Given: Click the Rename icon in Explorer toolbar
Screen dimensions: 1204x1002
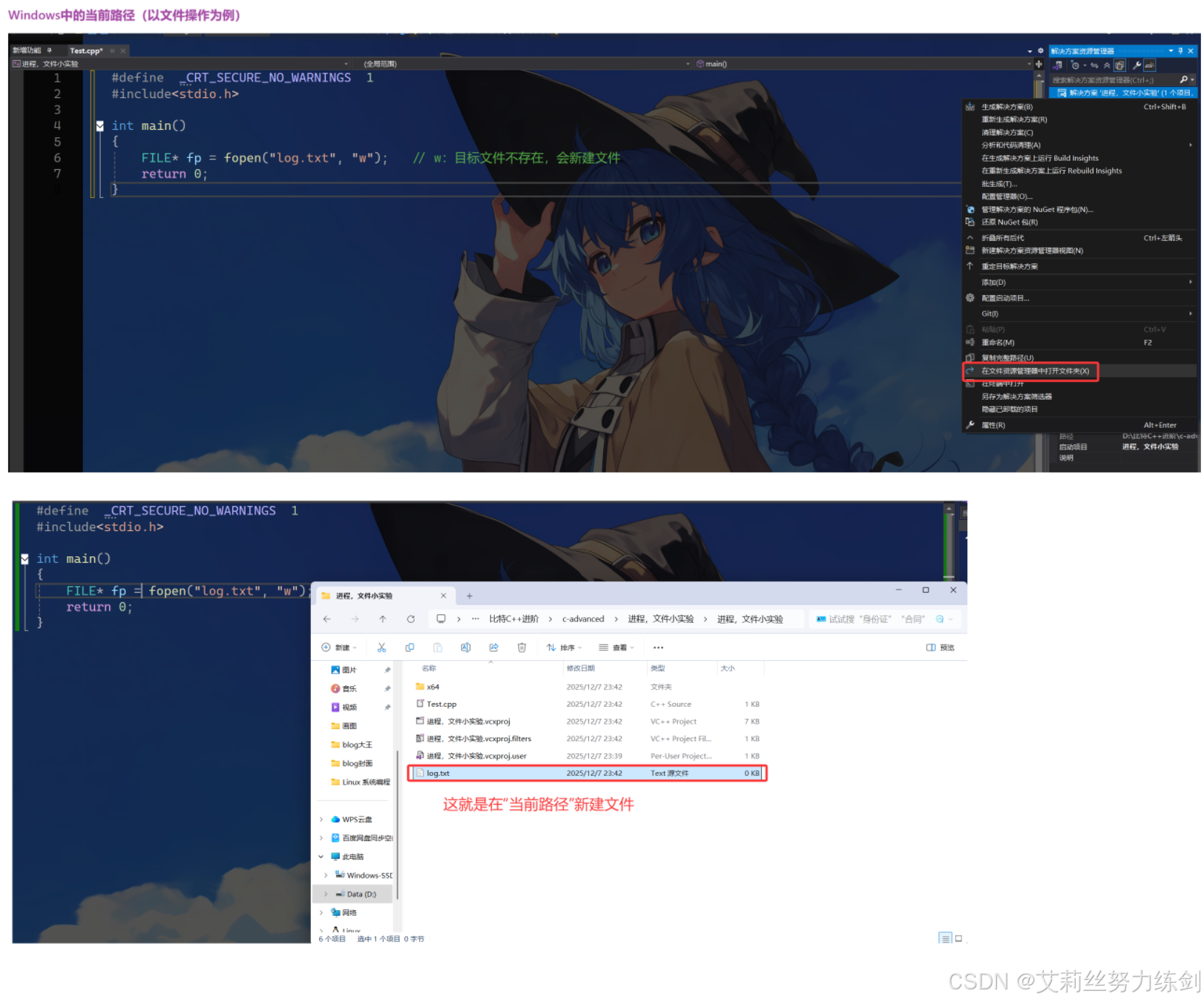Looking at the screenshot, I should pos(466,647).
